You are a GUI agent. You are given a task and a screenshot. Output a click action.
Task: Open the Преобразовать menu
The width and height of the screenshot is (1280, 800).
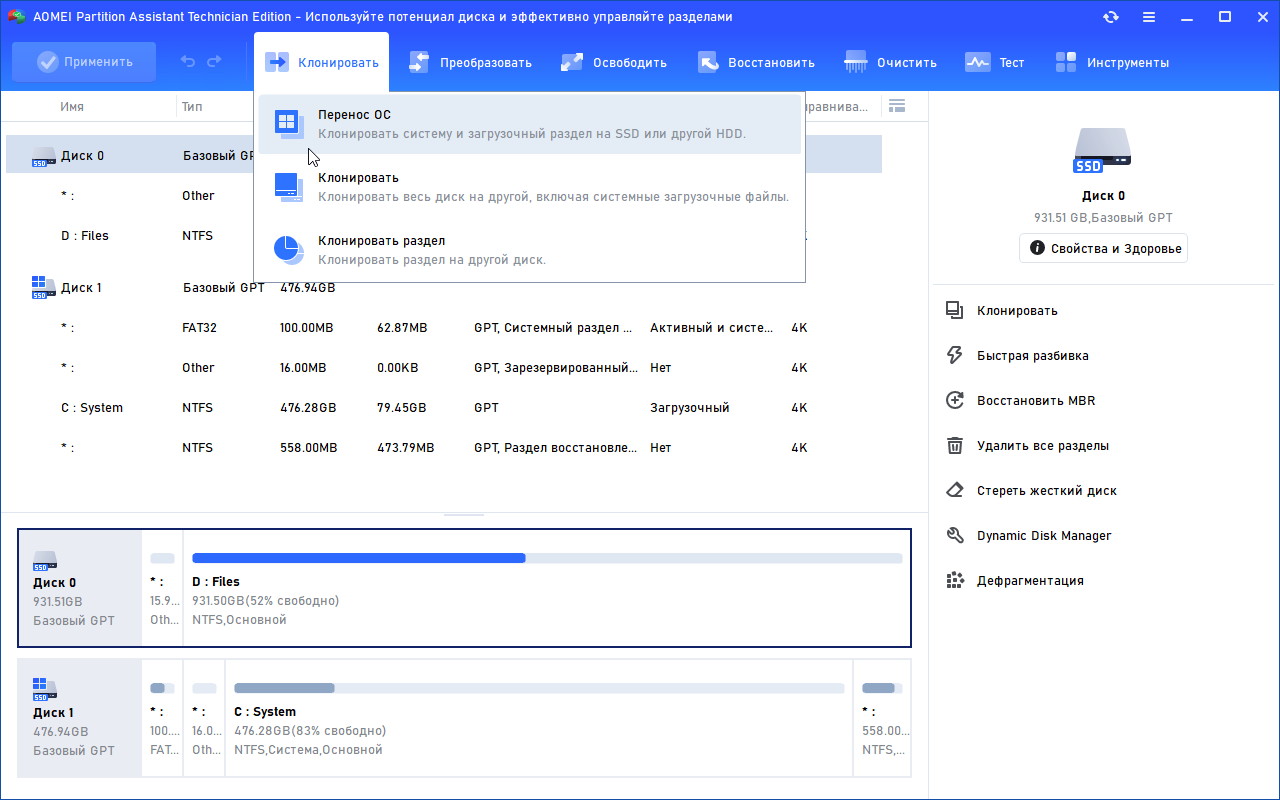pos(470,62)
